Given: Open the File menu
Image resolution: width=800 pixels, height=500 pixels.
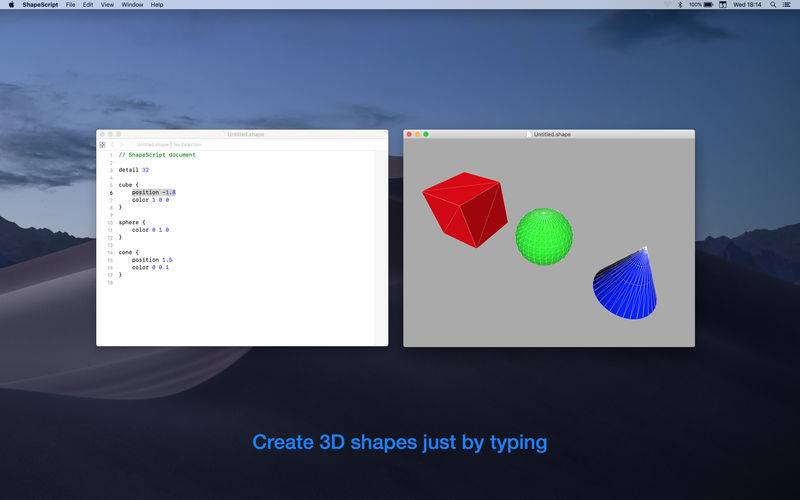Looking at the screenshot, I should pos(70,5).
